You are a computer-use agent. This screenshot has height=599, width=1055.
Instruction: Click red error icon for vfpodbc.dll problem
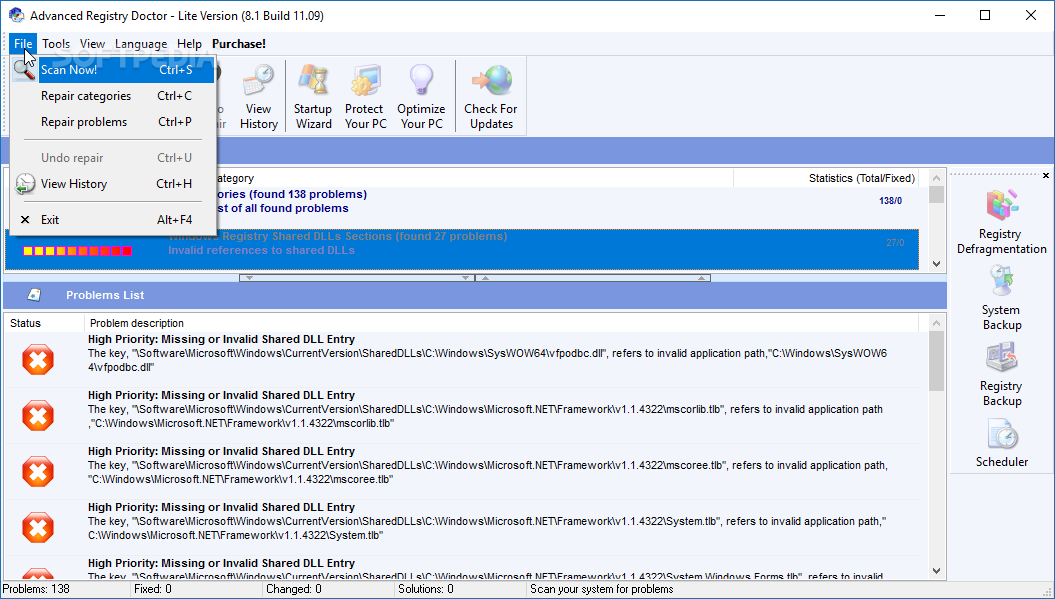click(38, 359)
